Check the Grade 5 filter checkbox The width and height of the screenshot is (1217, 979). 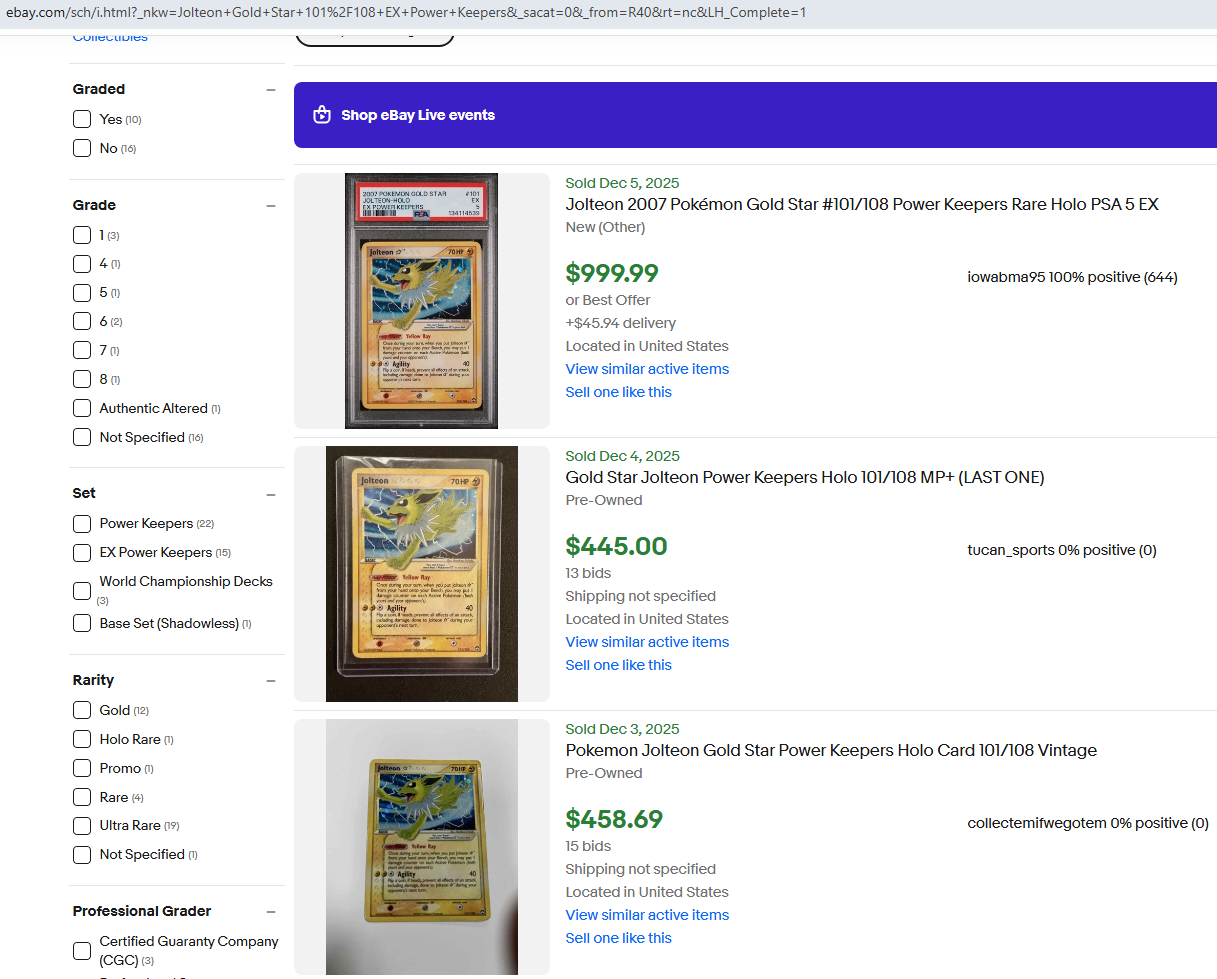pos(81,292)
